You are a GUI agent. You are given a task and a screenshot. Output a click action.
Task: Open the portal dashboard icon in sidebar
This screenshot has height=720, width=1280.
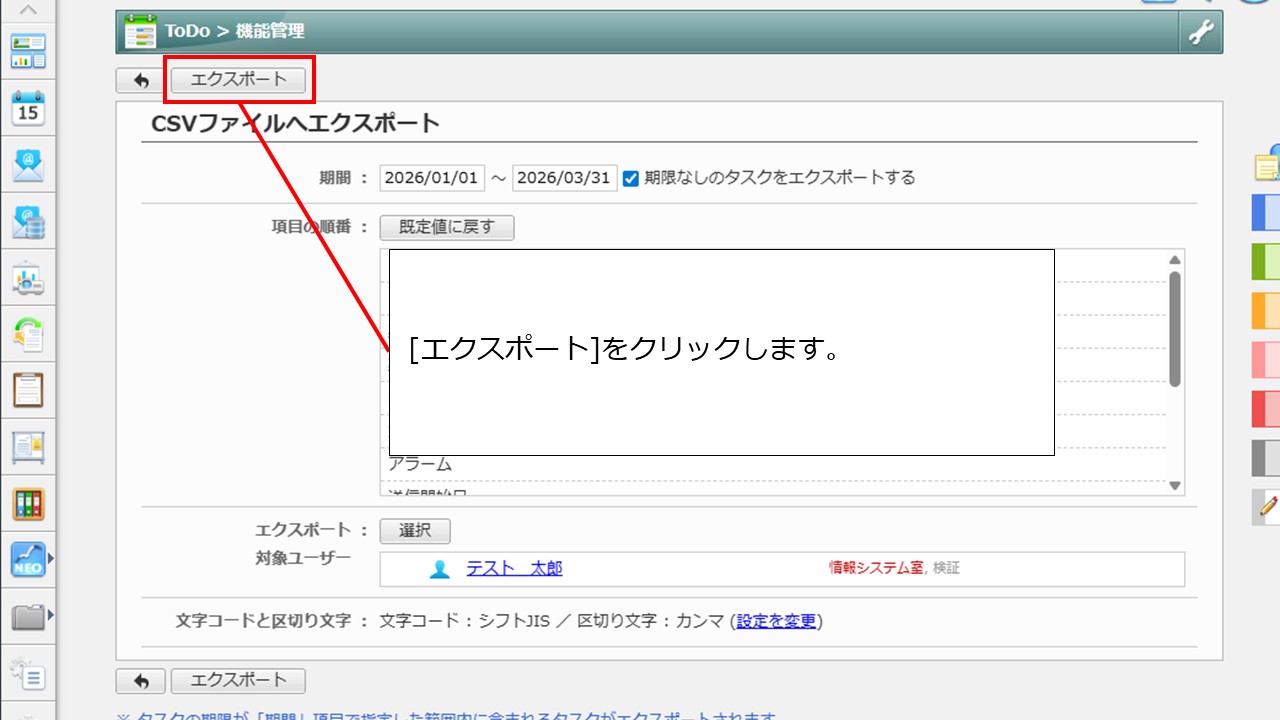28,51
